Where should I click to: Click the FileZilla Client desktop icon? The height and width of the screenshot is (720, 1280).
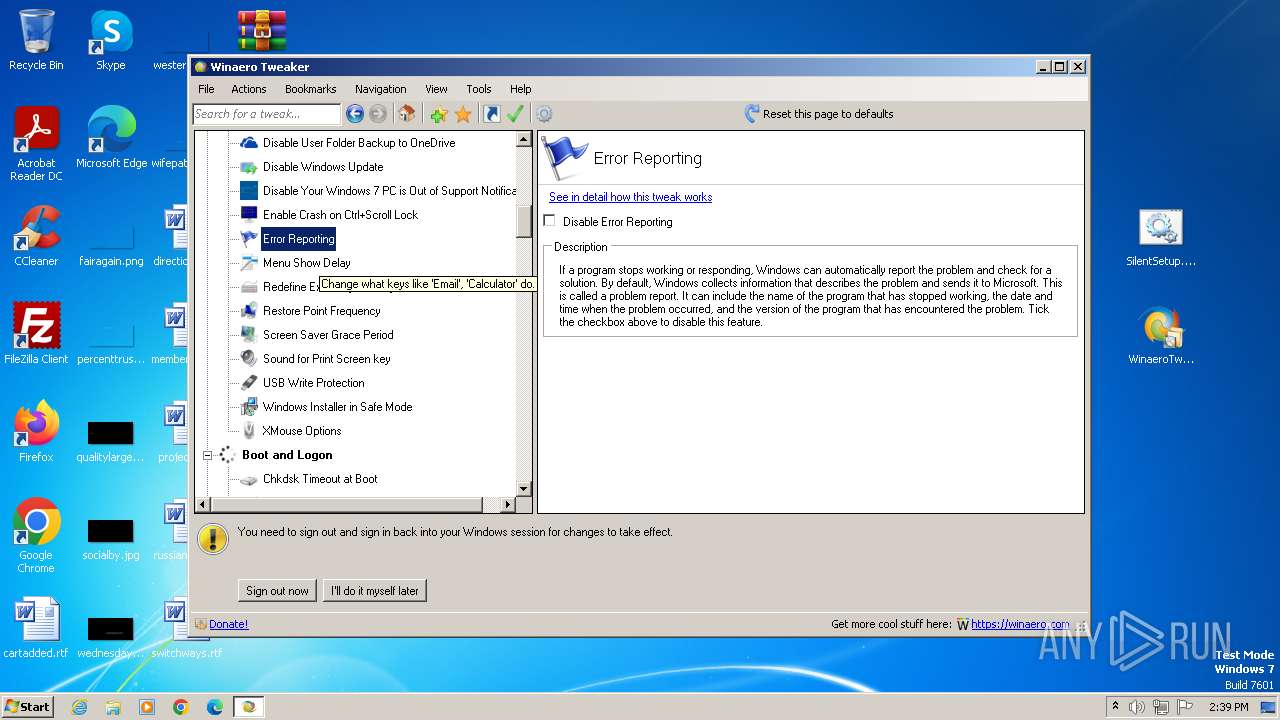36,334
